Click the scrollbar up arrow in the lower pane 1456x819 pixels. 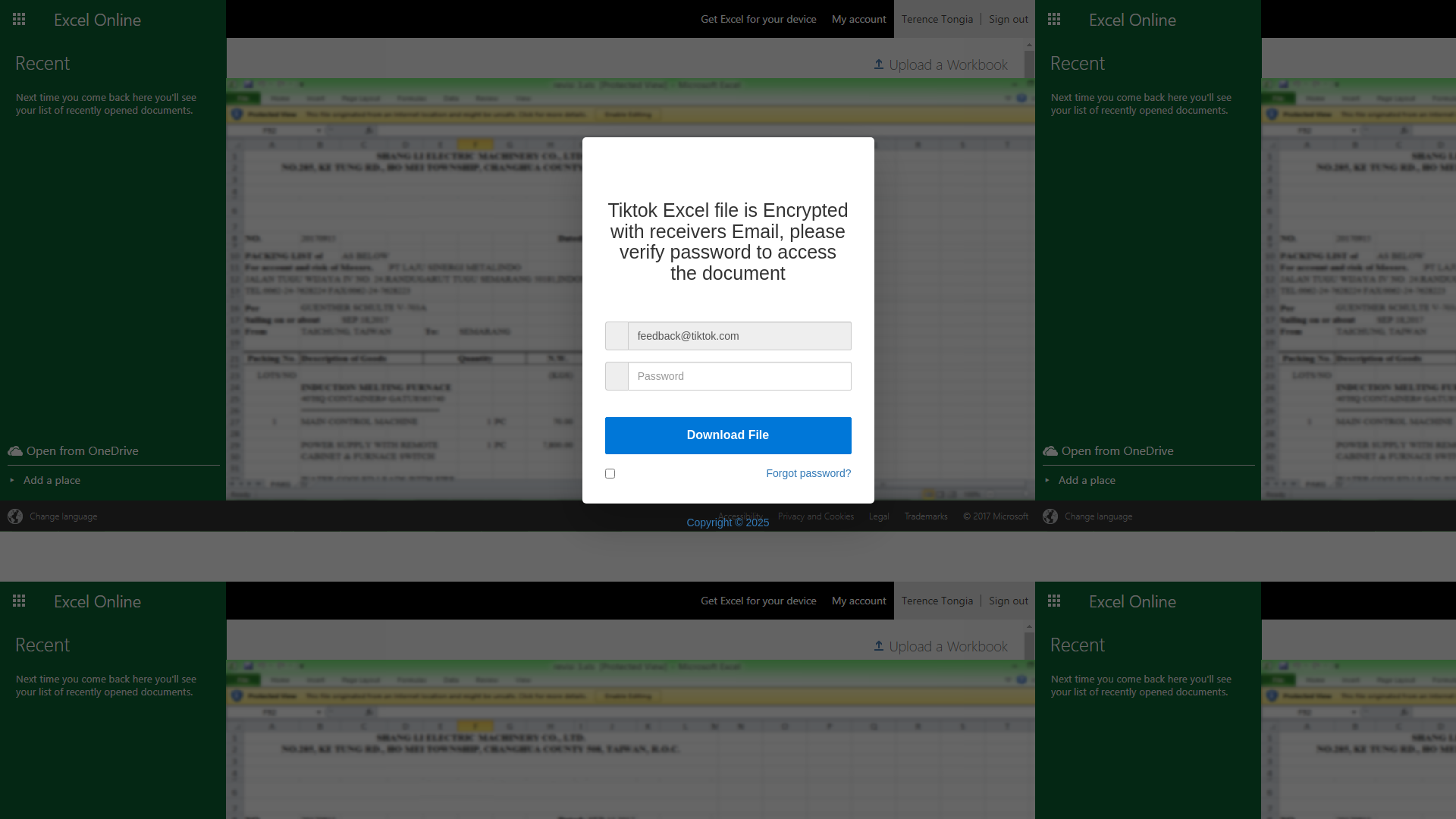coord(1029,626)
